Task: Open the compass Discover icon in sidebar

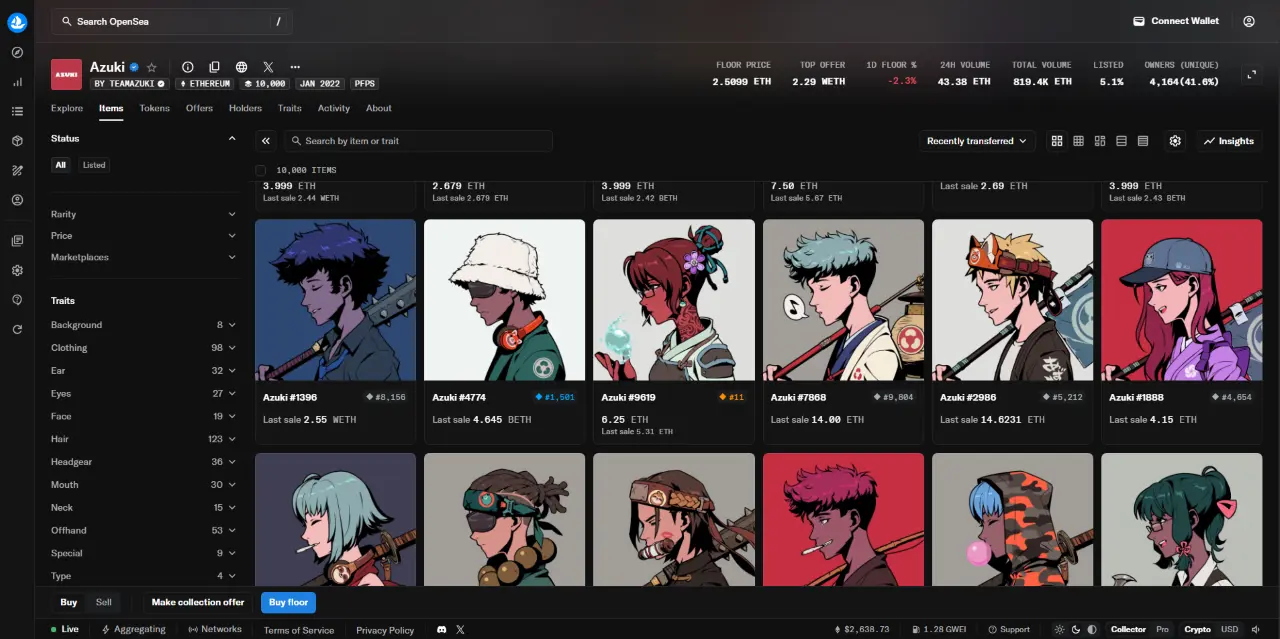Action: (x=17, y=52)
